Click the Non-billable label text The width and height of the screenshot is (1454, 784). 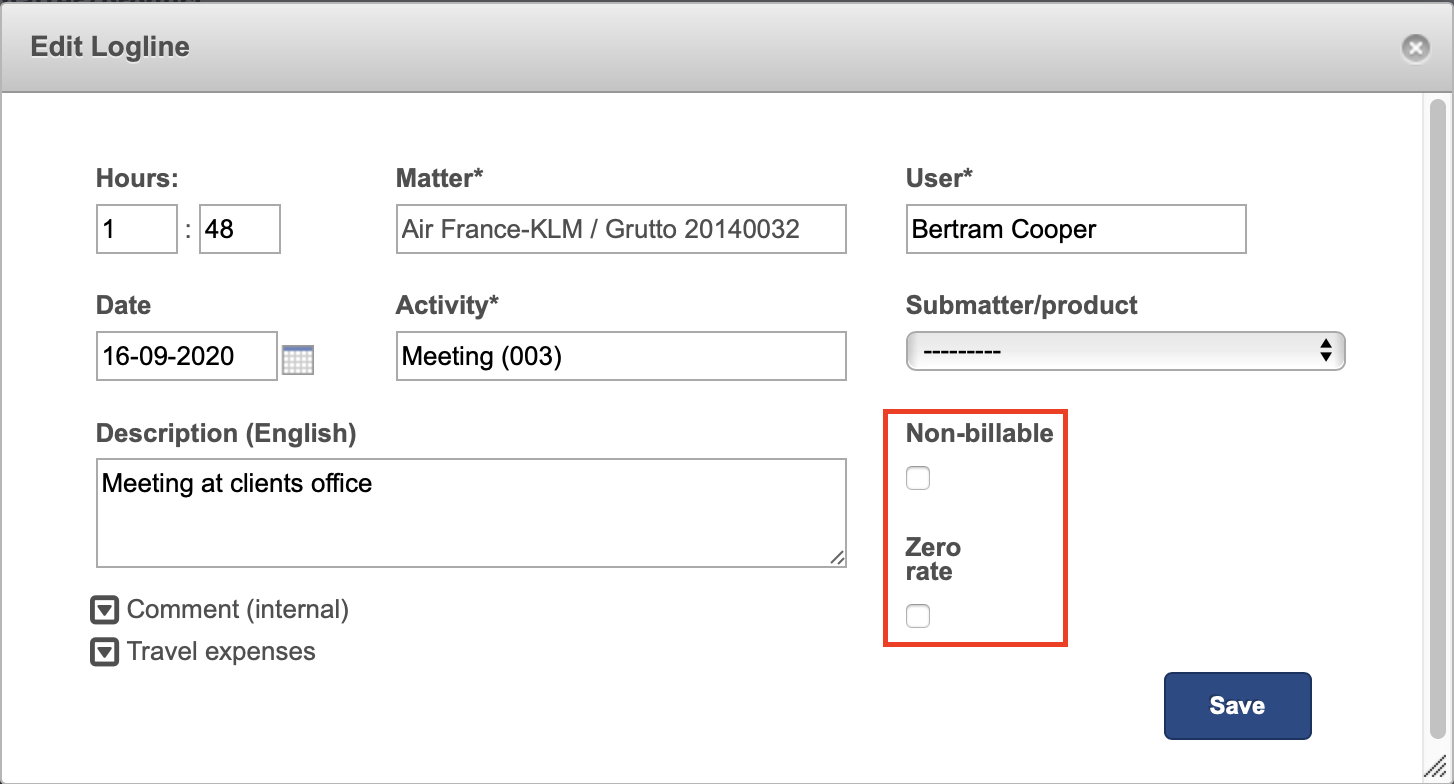pyautogui.click(x=979, y=433)
